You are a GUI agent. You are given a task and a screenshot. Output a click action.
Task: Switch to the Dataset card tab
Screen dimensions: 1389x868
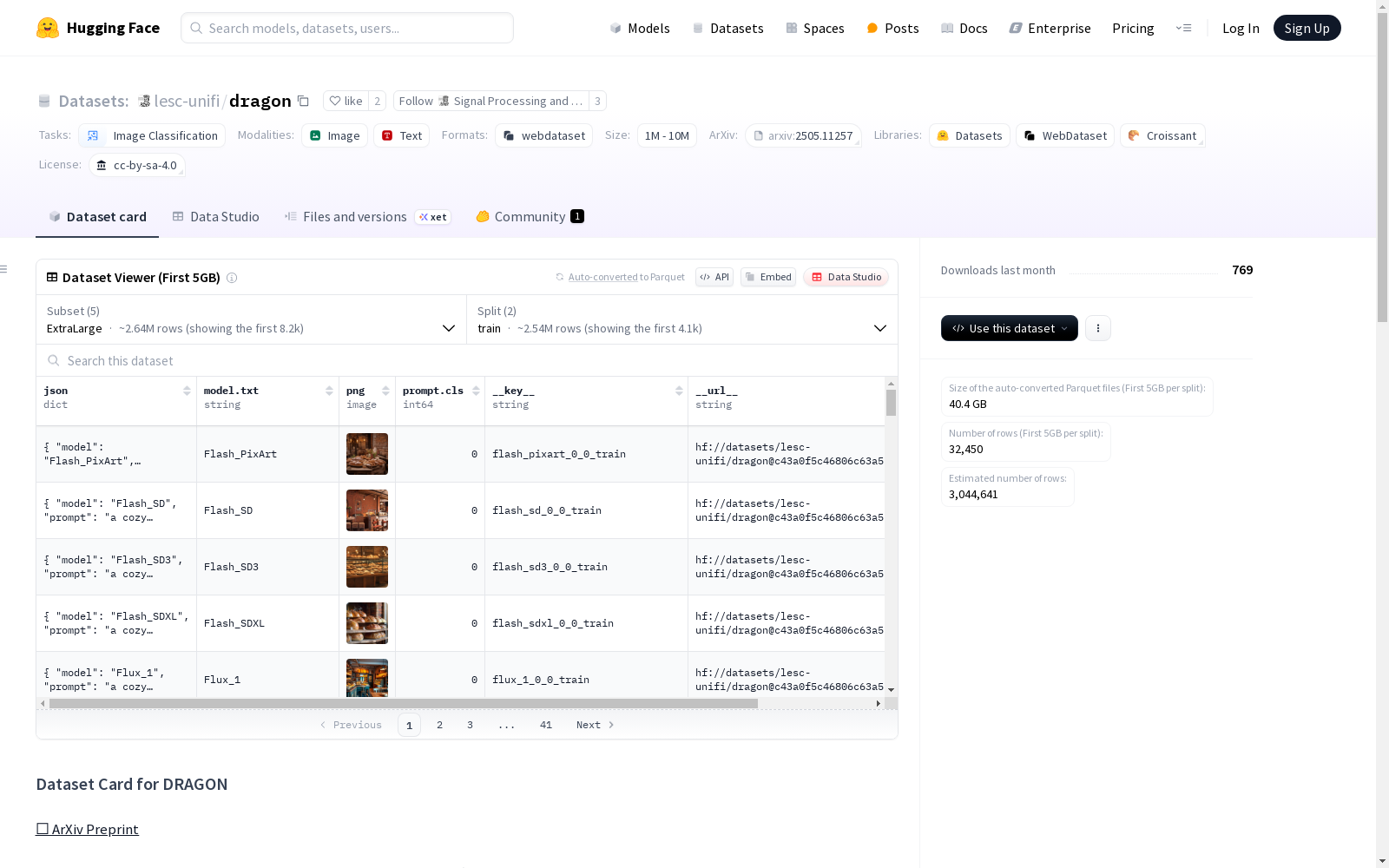click(97, 217)
